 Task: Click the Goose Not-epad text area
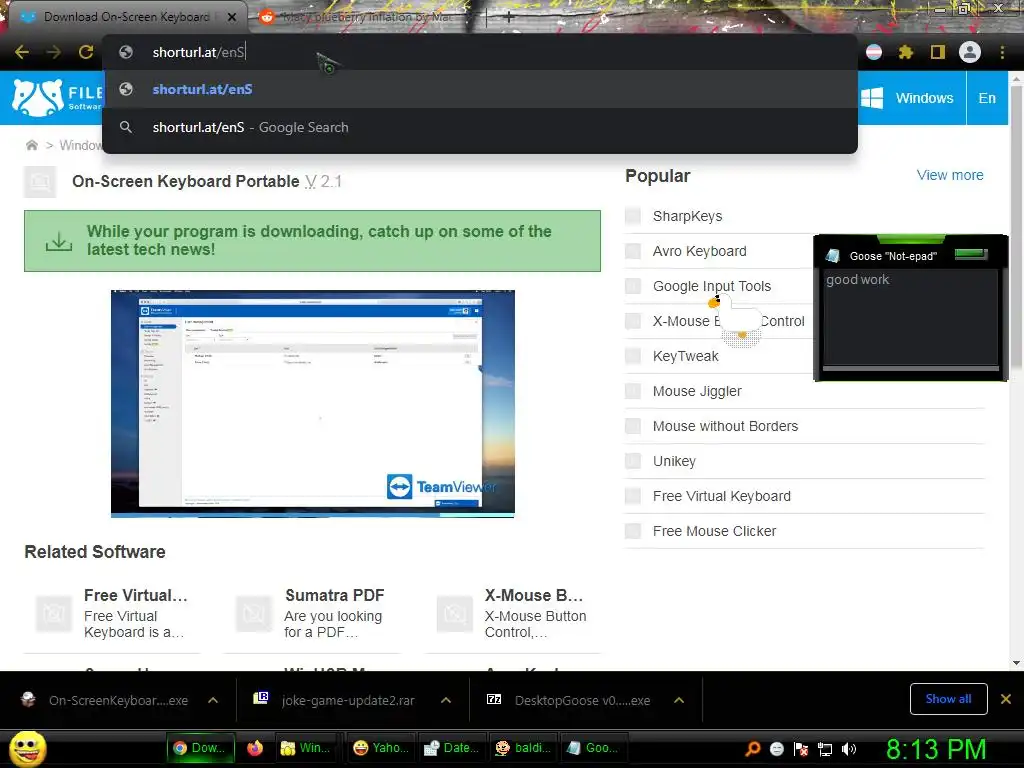(x=911, y=317)
